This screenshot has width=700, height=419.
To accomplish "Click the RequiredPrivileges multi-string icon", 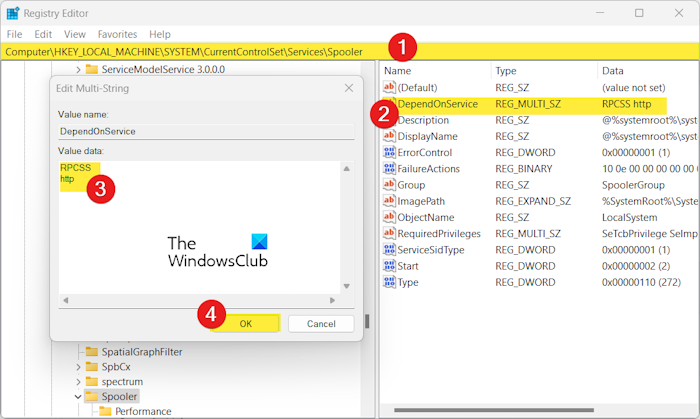I will (x=389, y=233).
